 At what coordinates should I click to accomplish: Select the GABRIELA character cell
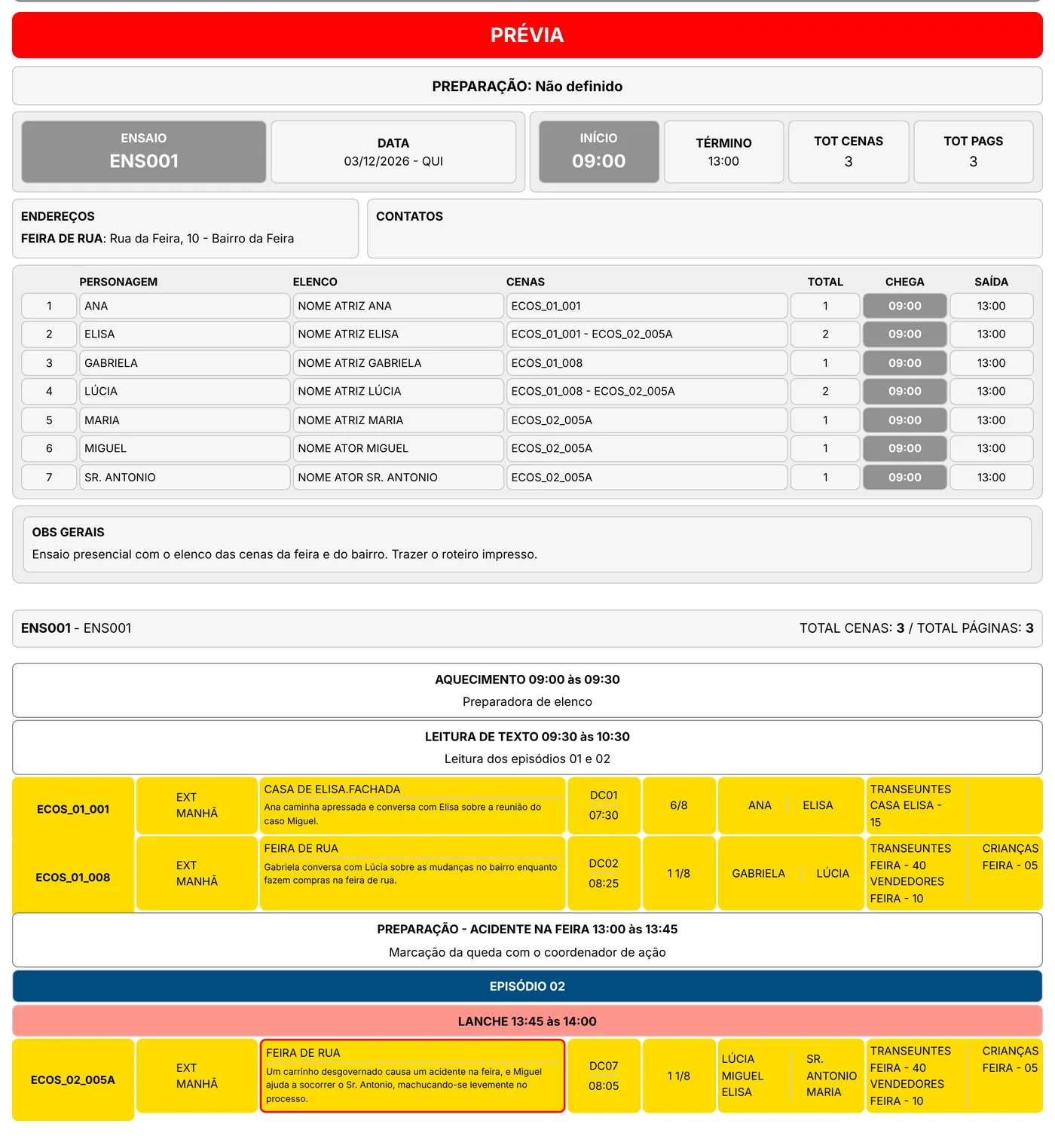(185, 363)
